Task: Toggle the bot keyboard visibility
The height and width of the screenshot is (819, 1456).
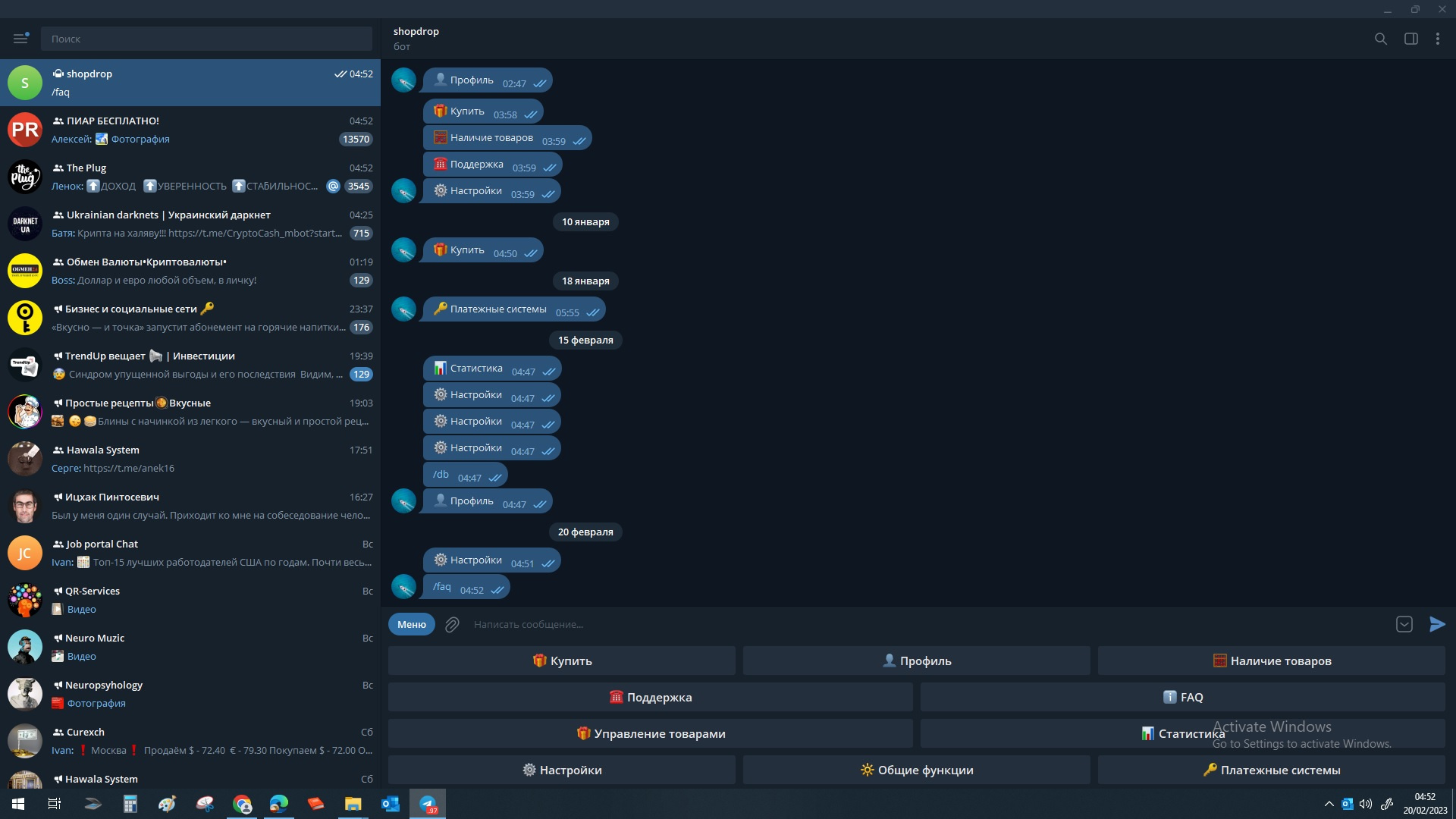Action: [x=1404, y=624]
